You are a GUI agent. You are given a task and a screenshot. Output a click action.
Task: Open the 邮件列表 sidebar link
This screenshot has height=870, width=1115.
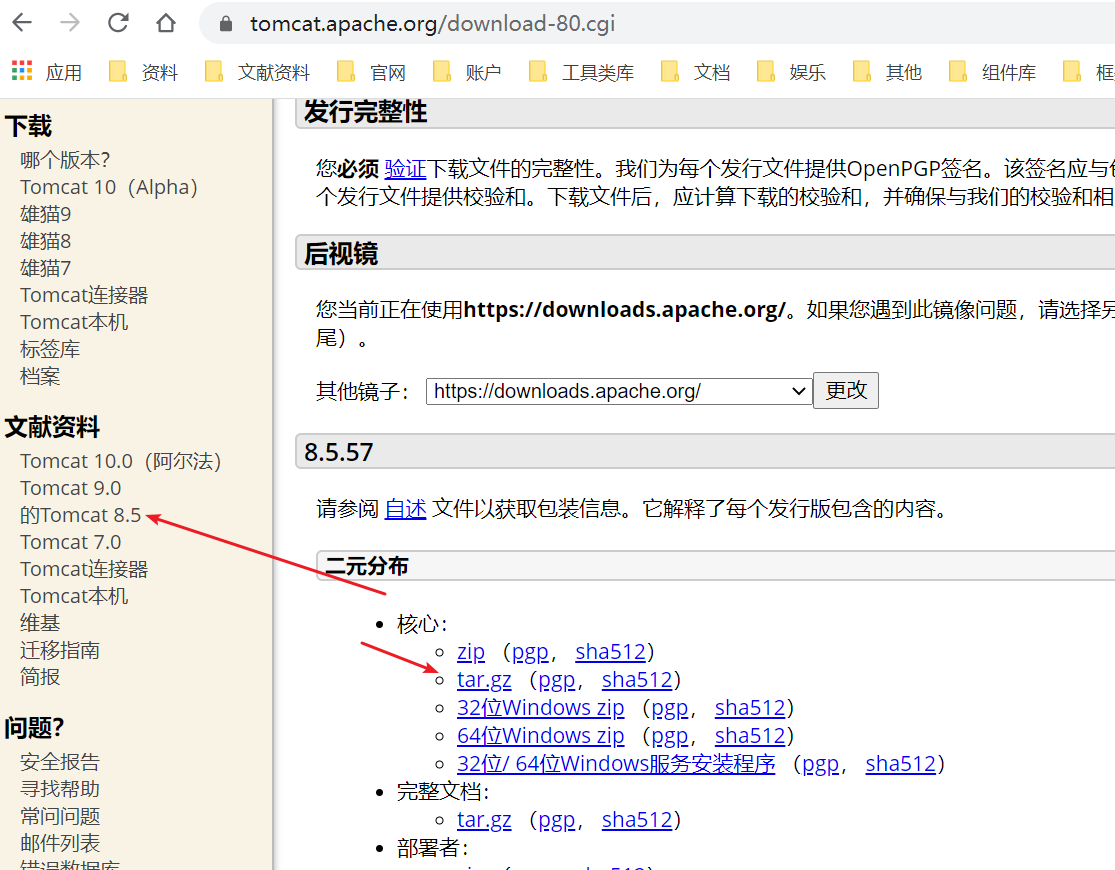[x=60, y=843]
